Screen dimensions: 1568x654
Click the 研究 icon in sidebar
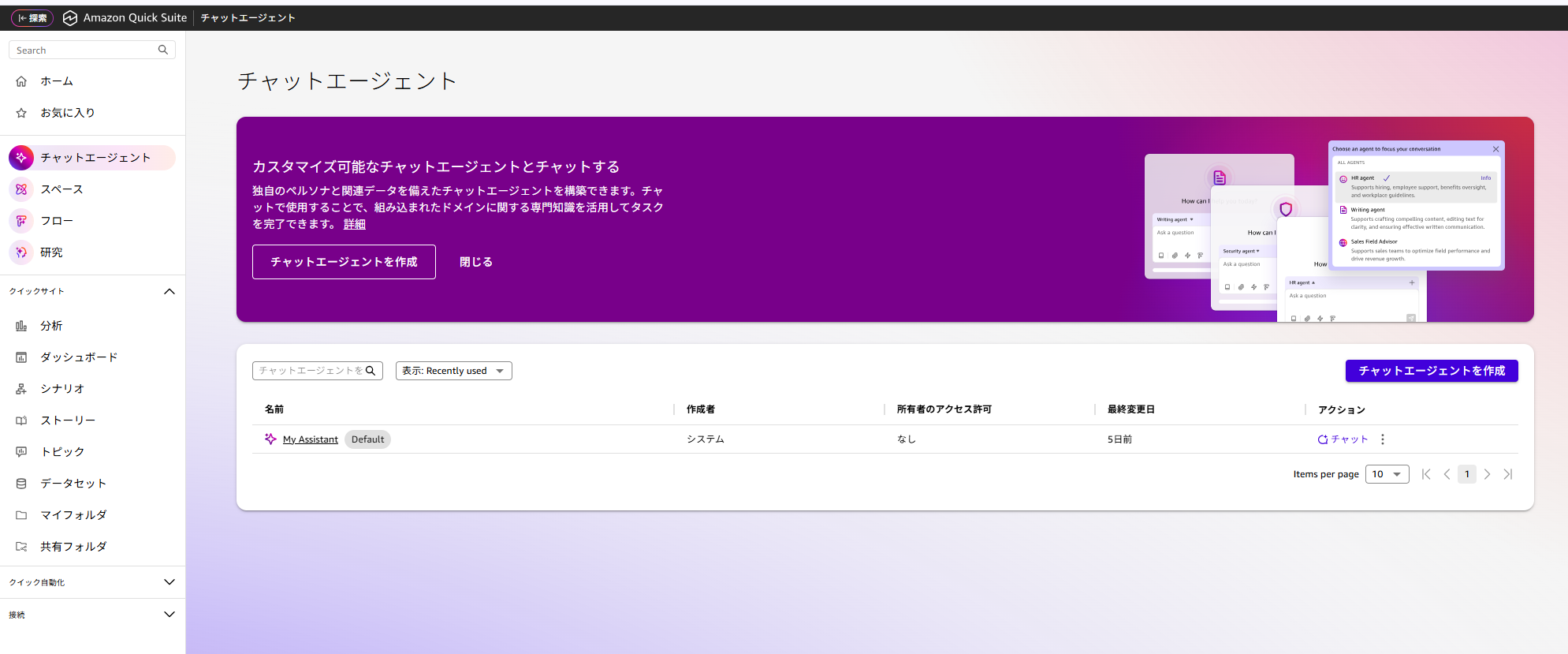tap(21, 252)
